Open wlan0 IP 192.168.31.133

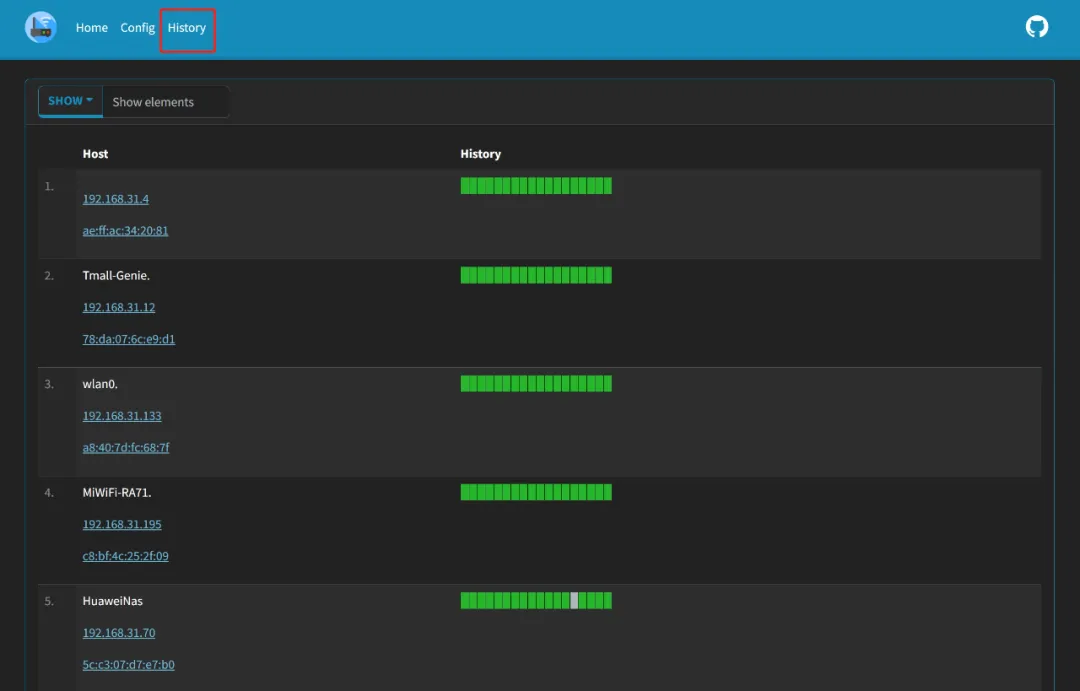point(122,416)
